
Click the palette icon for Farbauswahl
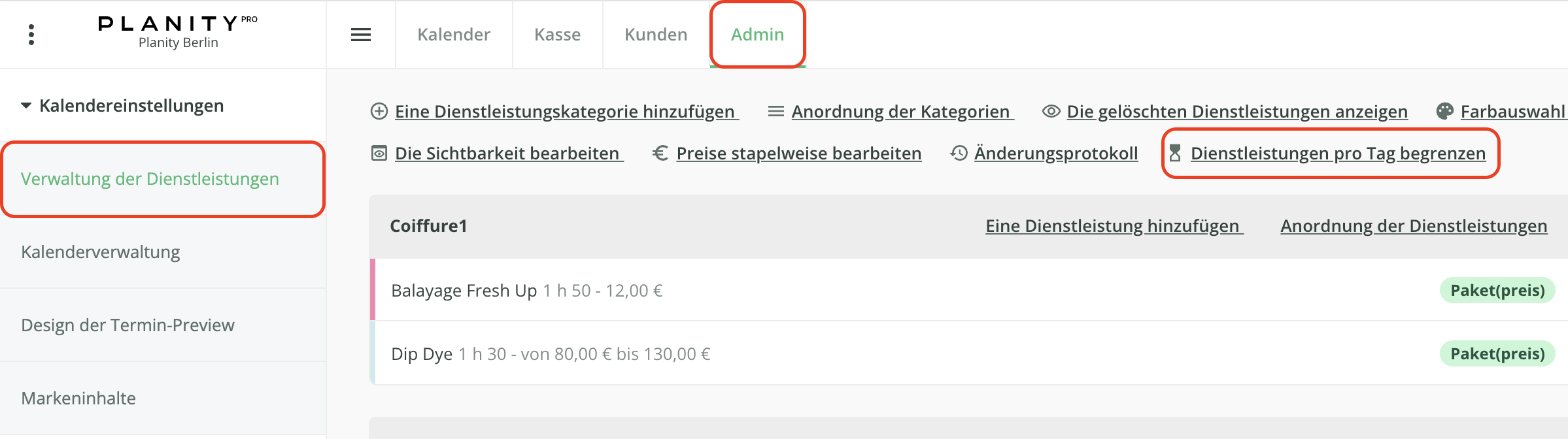pyautogui.click(x=1444, y=111)
